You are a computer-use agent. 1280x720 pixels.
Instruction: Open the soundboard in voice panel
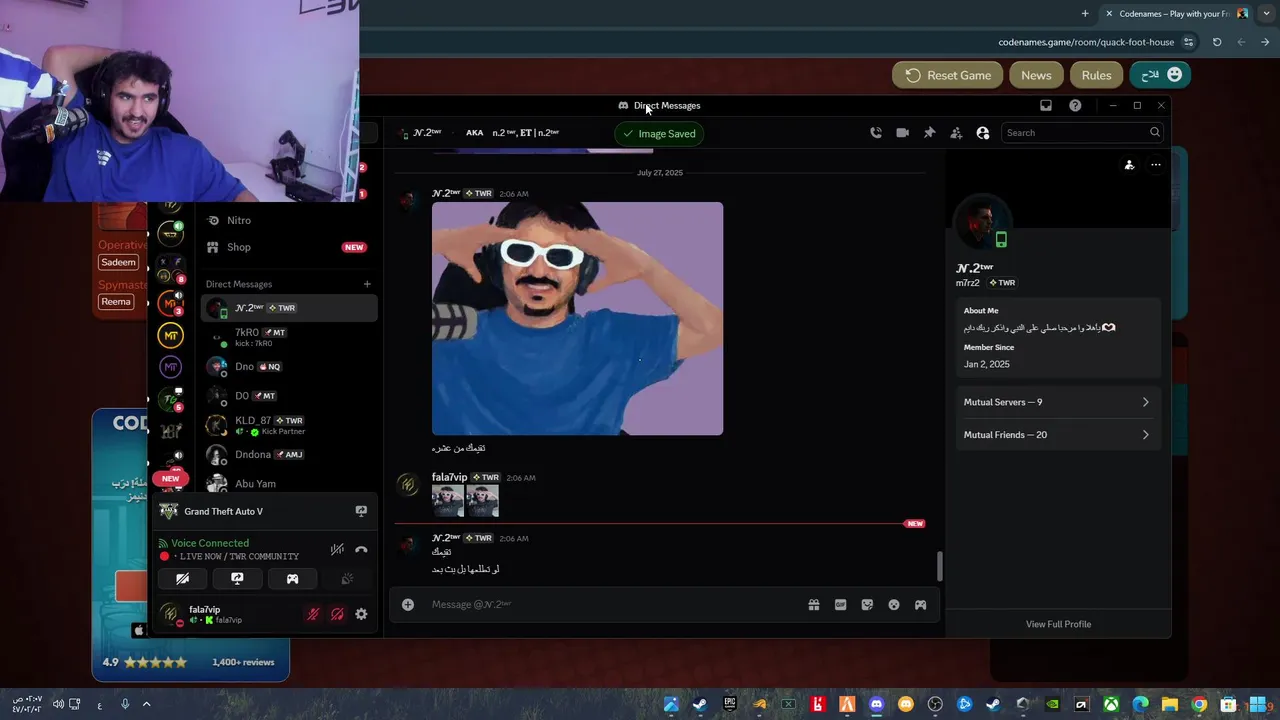(x=347, y=579)
